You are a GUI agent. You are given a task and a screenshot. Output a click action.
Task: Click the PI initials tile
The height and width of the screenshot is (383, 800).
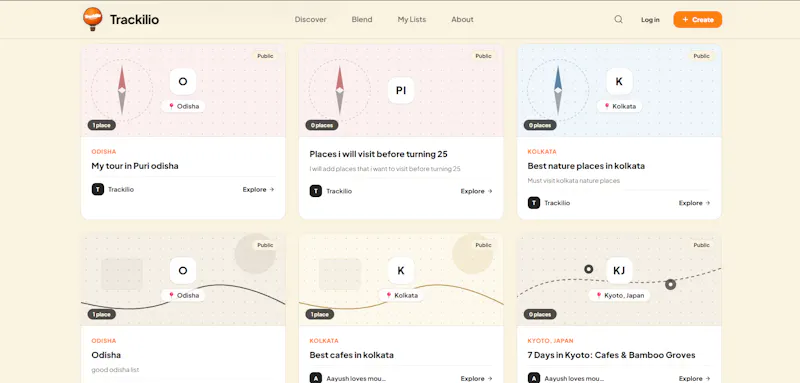point(401,90)
